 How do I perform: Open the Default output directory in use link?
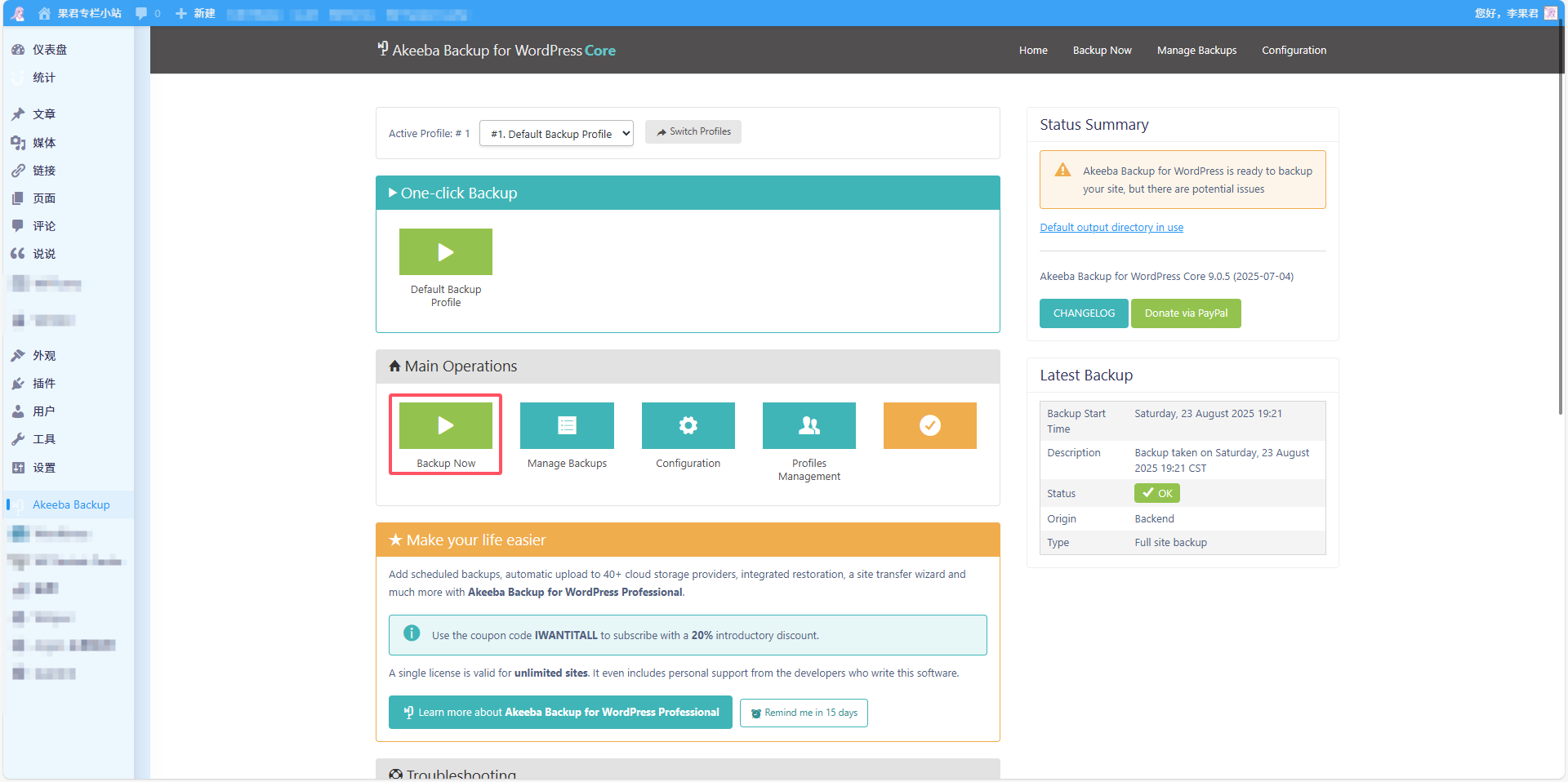pyautogui.click(x=1111, y=228)
